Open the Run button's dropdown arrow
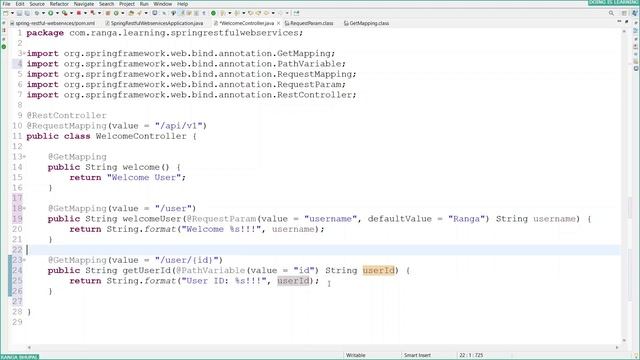The image size is (640, 360). (x=57, y=13)
